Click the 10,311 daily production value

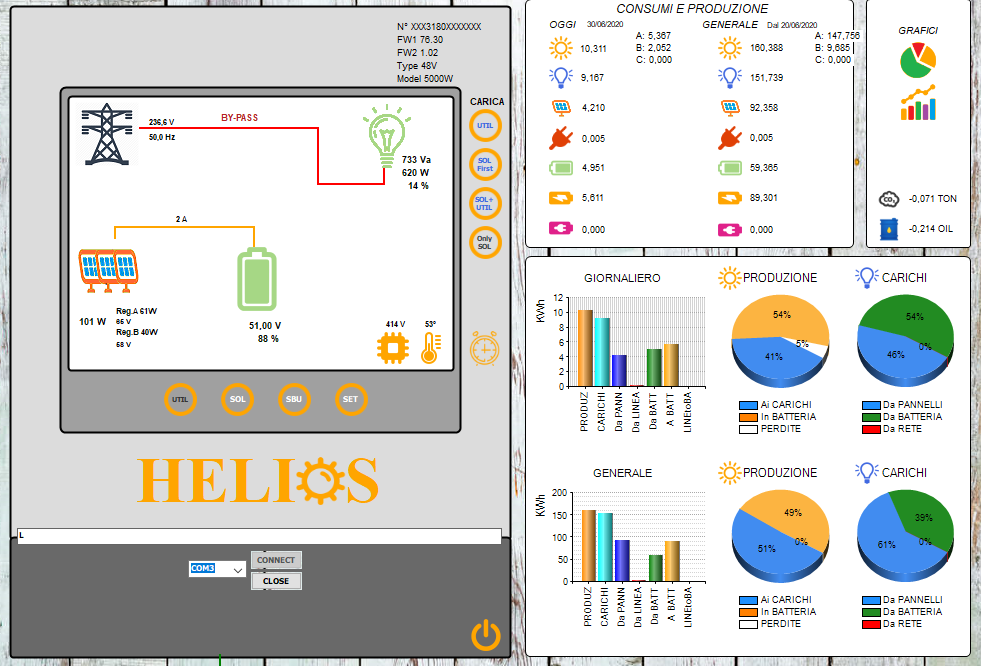point(593,49)
